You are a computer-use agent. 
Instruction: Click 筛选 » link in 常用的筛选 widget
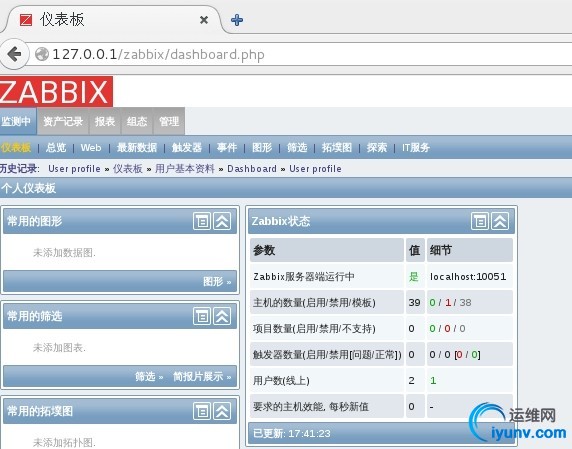click(149, 376)
